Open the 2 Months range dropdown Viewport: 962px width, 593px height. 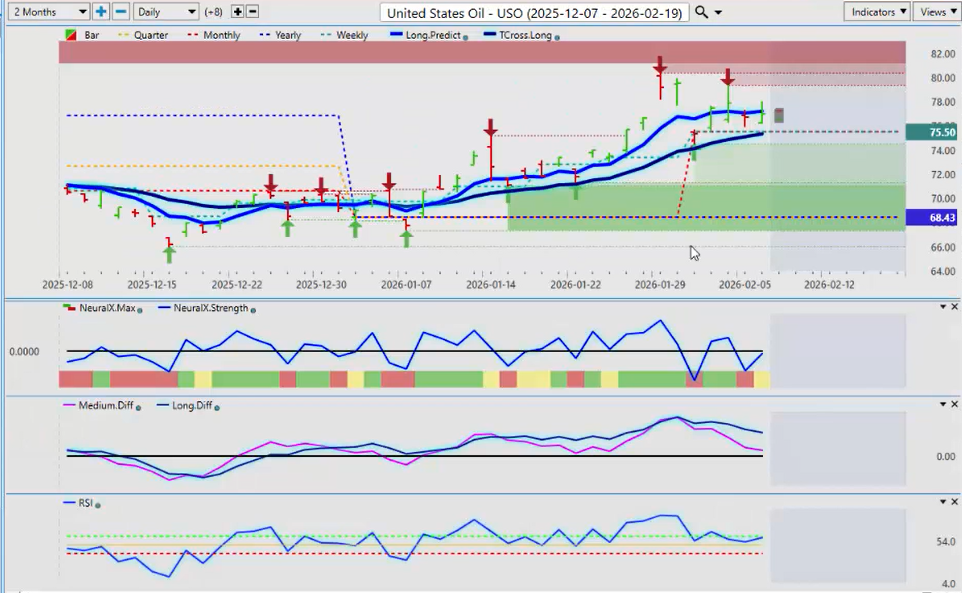(46, 11)
